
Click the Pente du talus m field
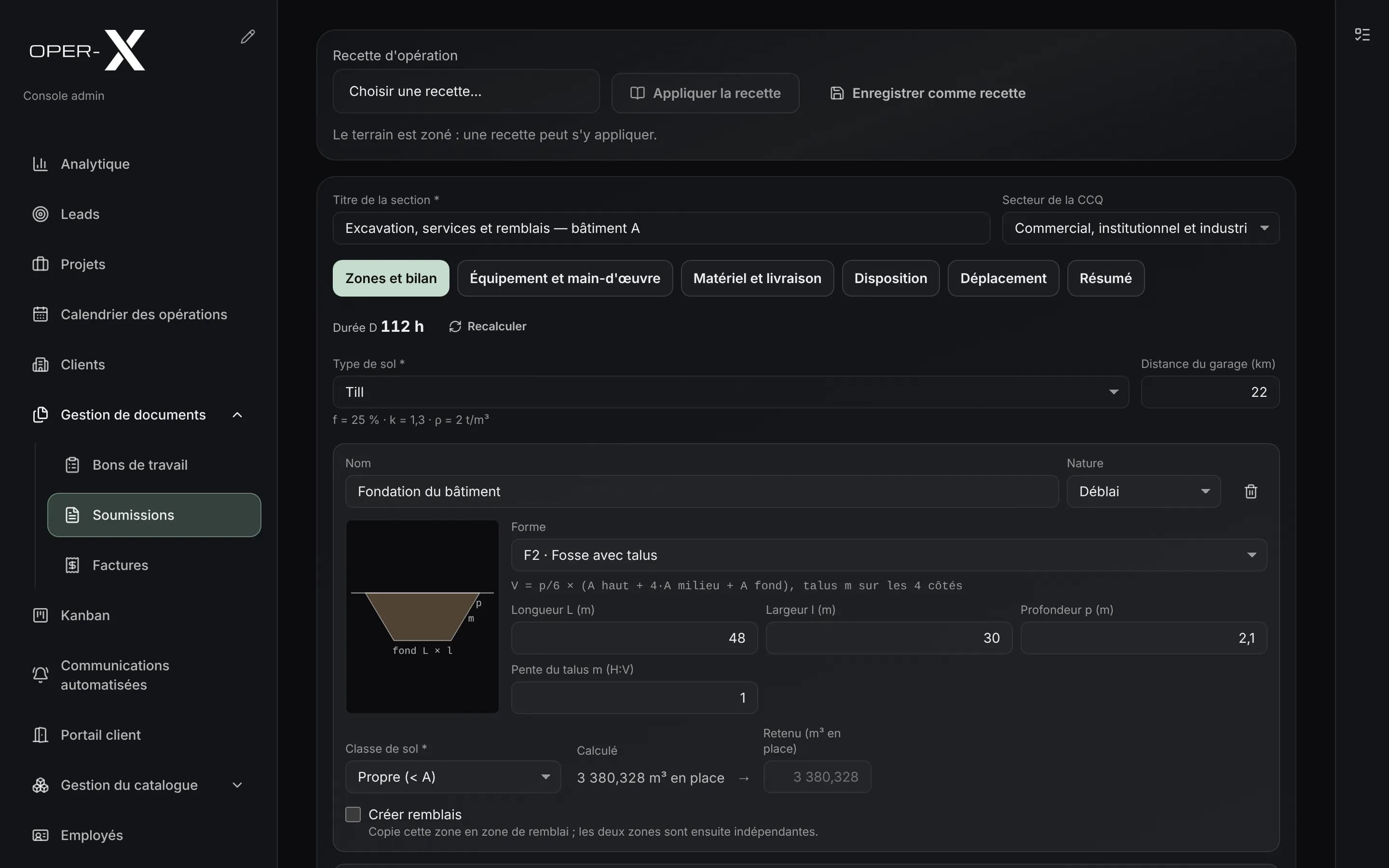634,697
